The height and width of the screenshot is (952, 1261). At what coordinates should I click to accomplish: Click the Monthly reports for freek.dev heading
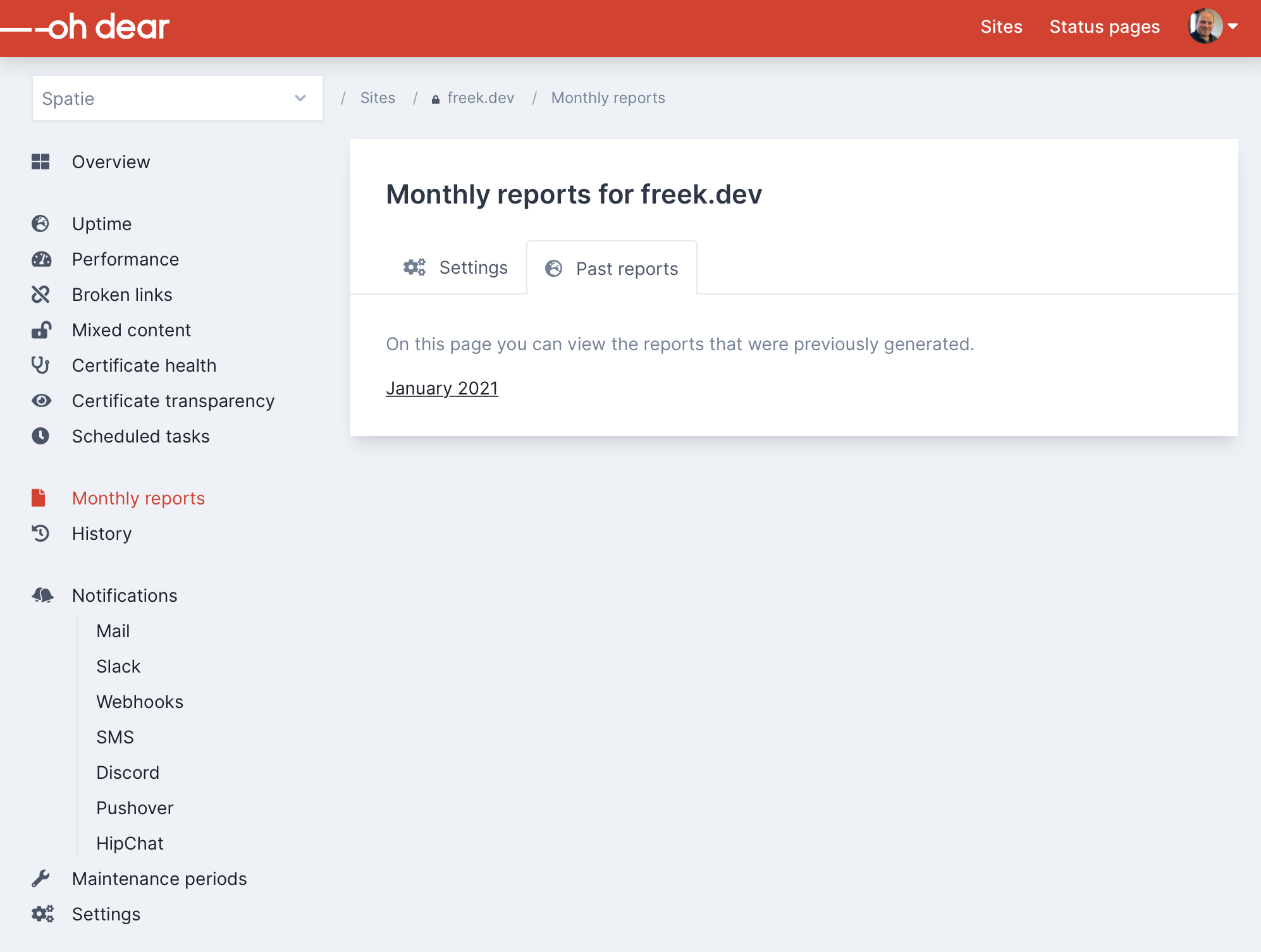[574, 194]
